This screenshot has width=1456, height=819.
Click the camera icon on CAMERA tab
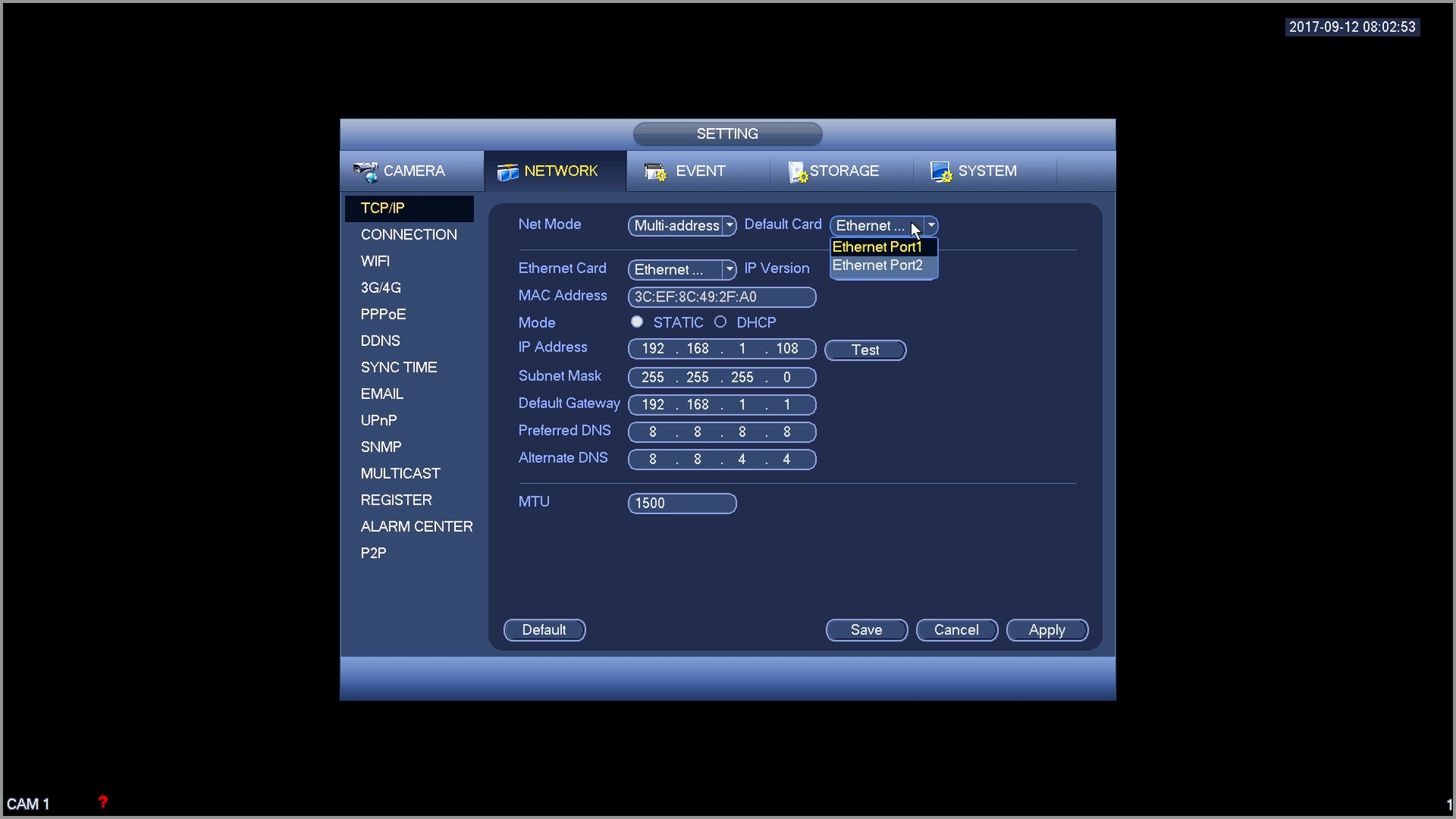(x=365, y=171)
